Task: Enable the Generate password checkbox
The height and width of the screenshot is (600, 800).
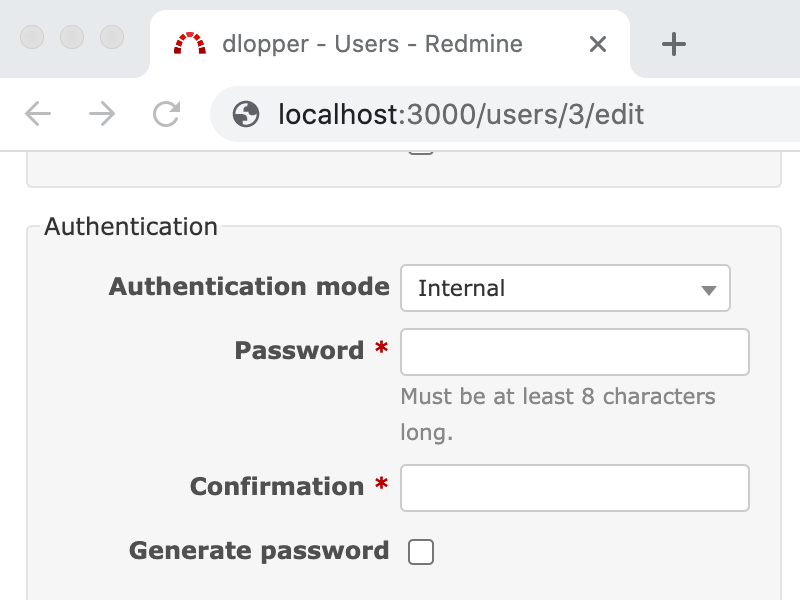Action: point(421,552)
